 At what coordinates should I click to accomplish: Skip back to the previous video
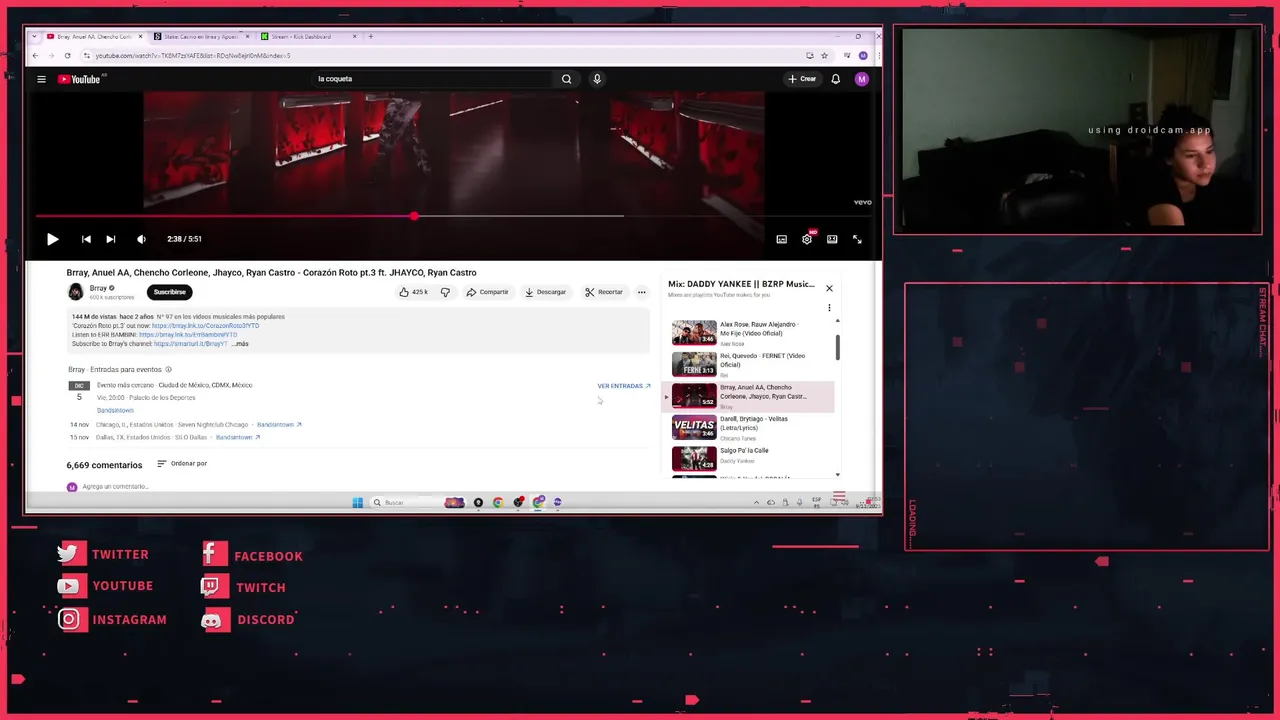click(86, 239)
